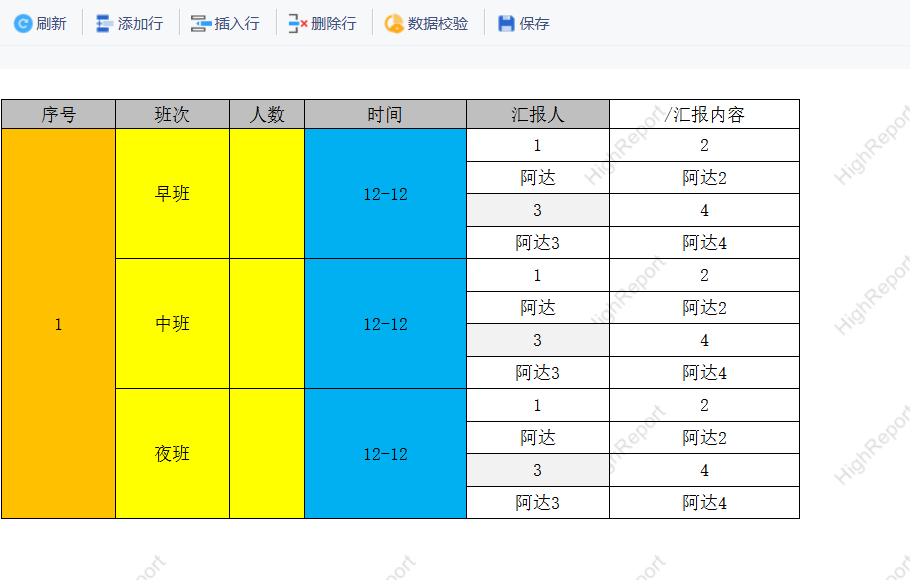Select the yellow 夜班 cell

pos(172,454)
